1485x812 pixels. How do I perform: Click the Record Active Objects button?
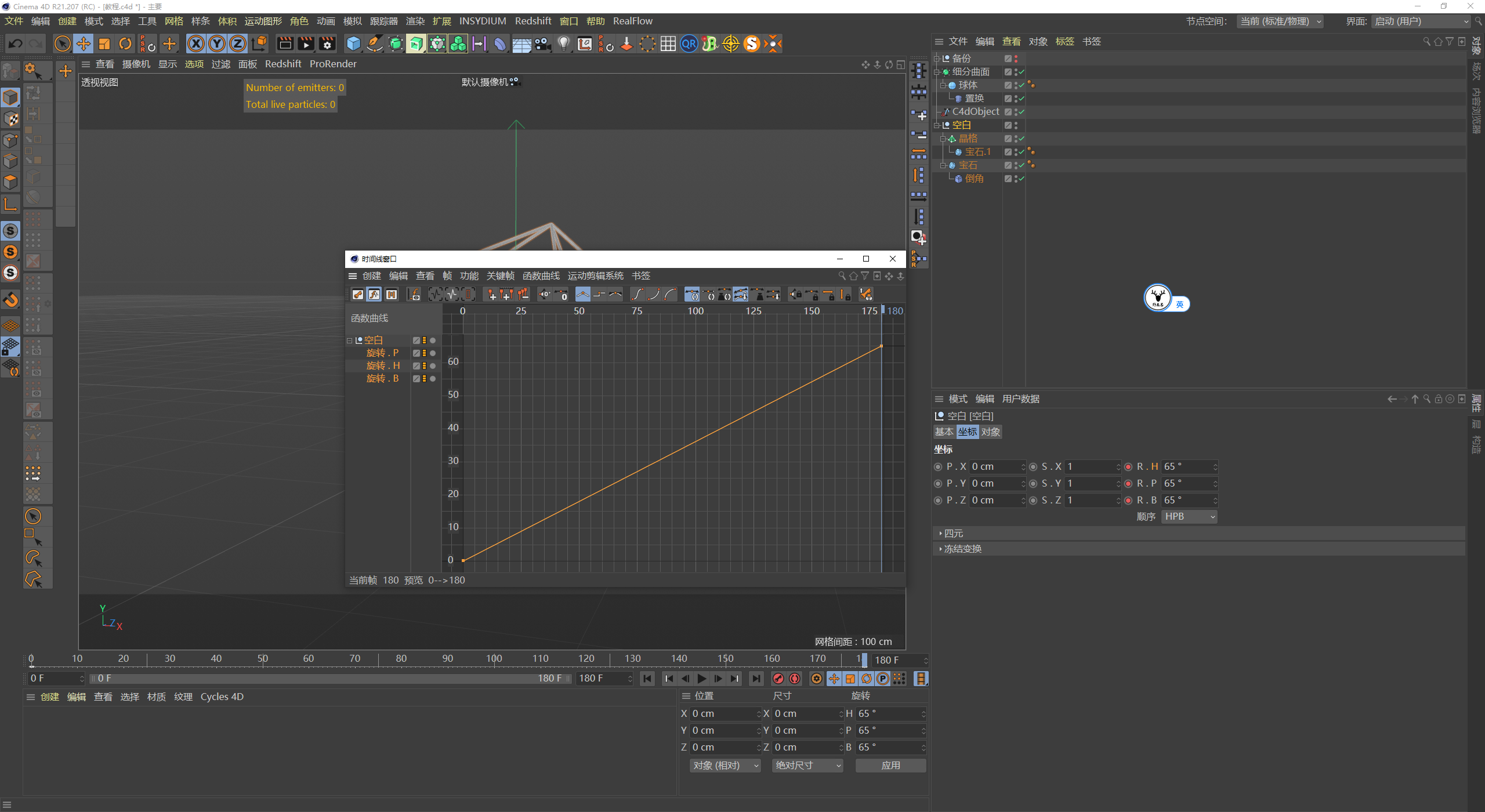pyautogui.click(x=778, y=679)
